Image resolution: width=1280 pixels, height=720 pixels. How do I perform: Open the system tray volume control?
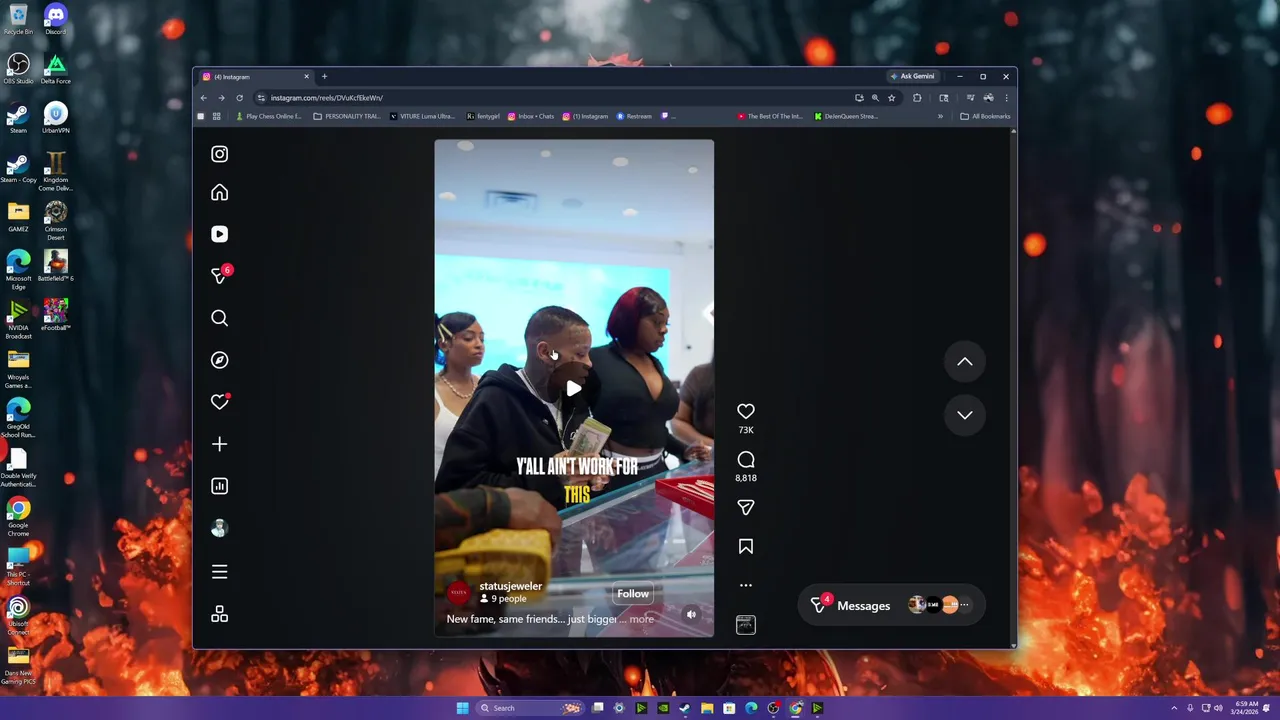coord(1218,708)
